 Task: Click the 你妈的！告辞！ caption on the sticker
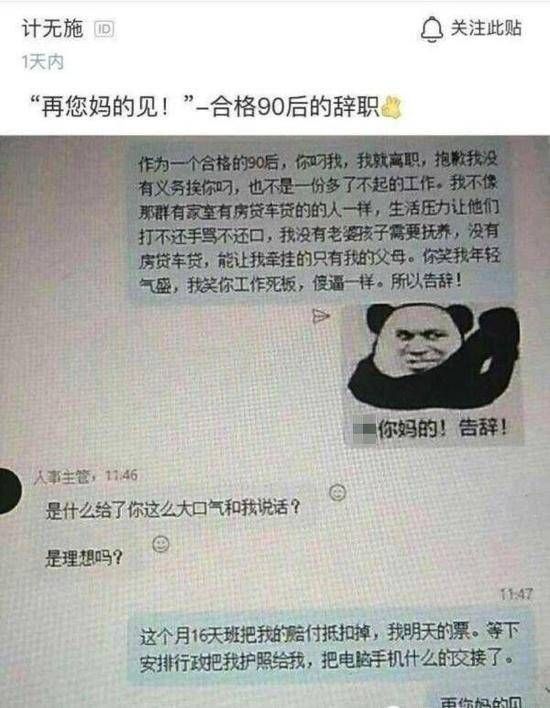[x=442, y=429]
